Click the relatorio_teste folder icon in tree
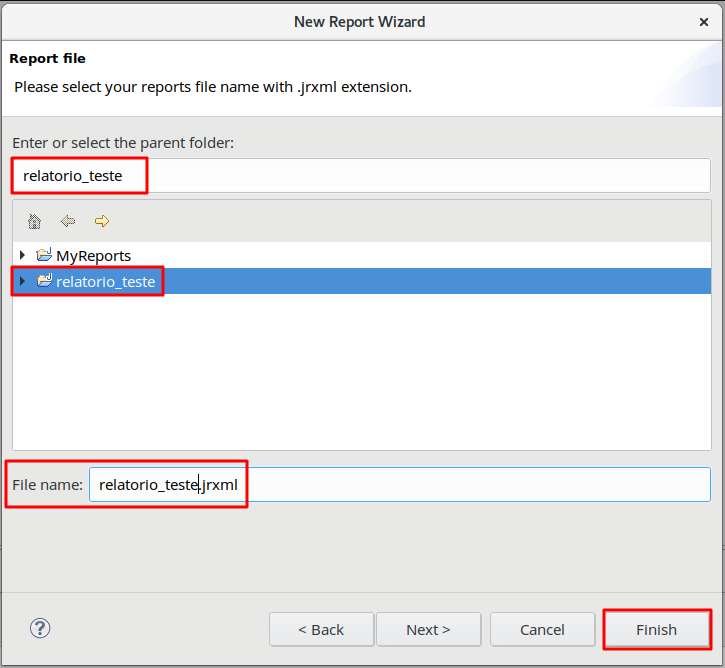The width and height of the screenshot is (725, 668). click(44, 281)
